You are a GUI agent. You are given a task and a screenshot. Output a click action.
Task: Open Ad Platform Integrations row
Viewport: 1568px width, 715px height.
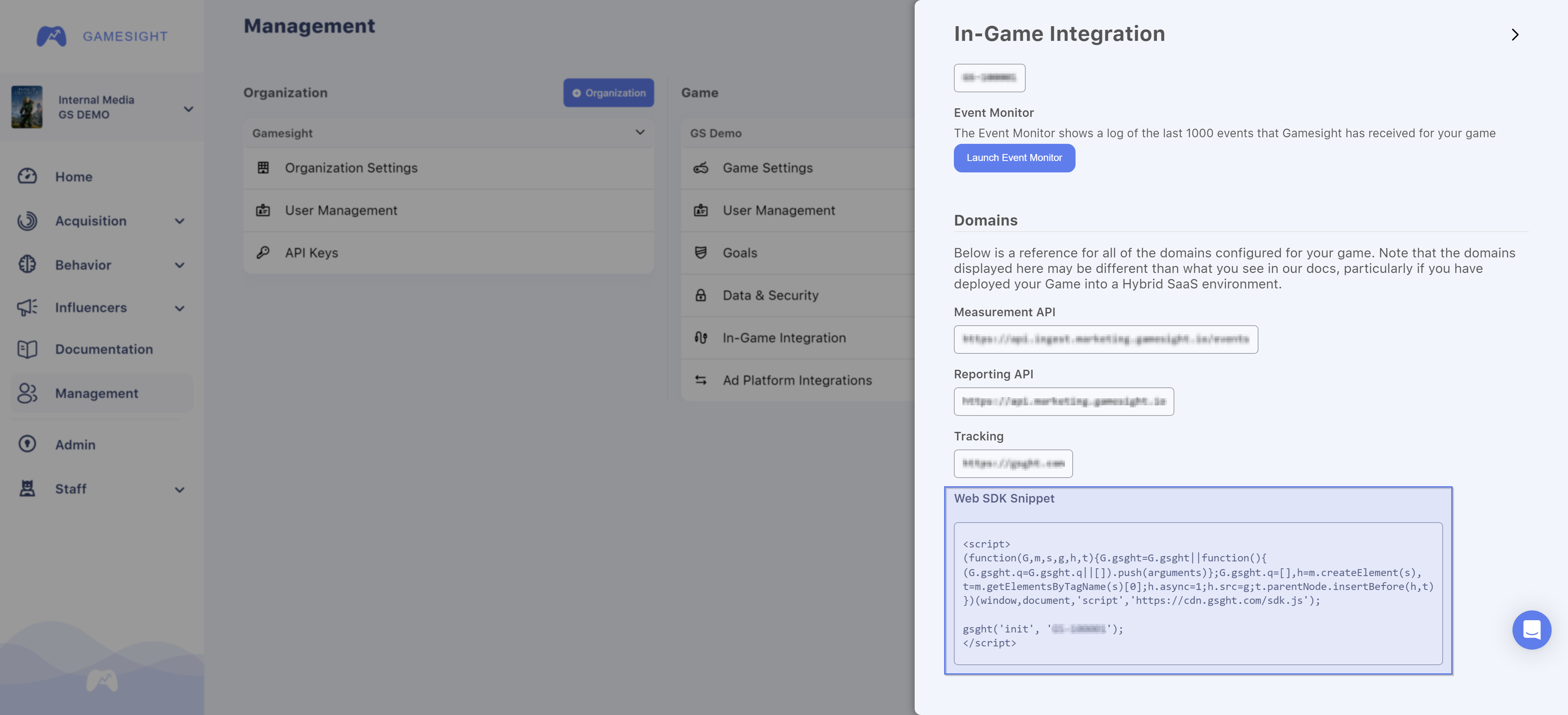pos(797,380)
